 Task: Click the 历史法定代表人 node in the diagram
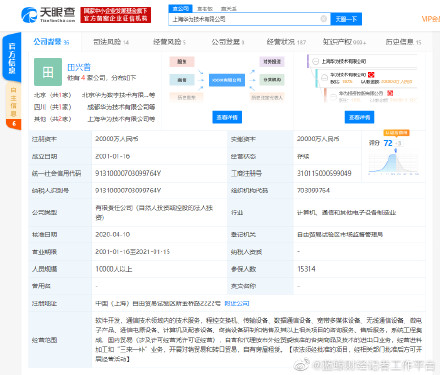(x=267, y=98)
